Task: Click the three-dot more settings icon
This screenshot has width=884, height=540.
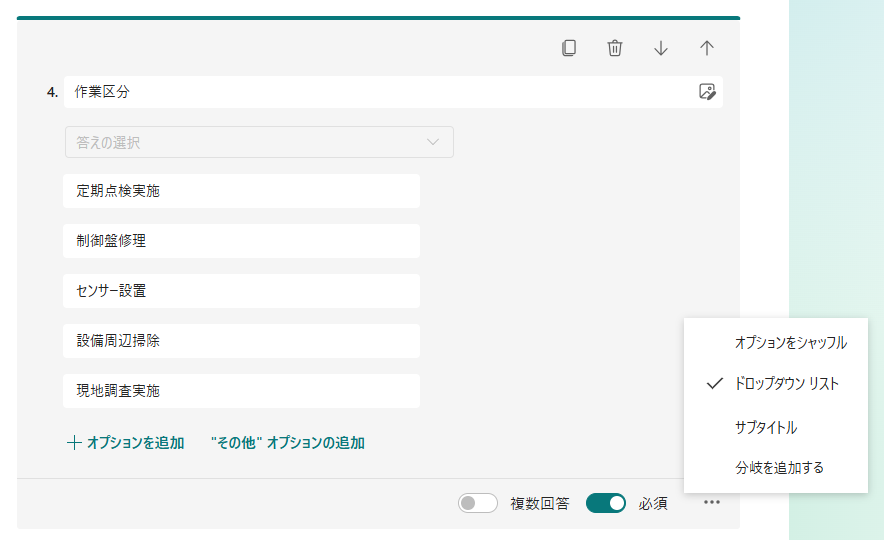Action: coord(711,502)
